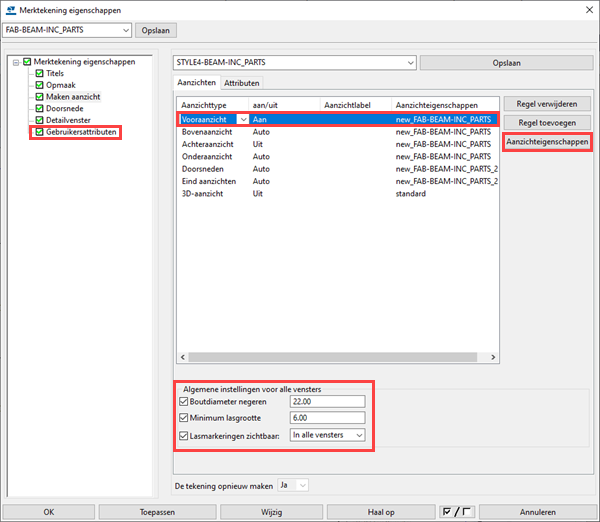Open the In alle vensters dropdown
This screenshot has height=522, width=600.
click(328, 435)
